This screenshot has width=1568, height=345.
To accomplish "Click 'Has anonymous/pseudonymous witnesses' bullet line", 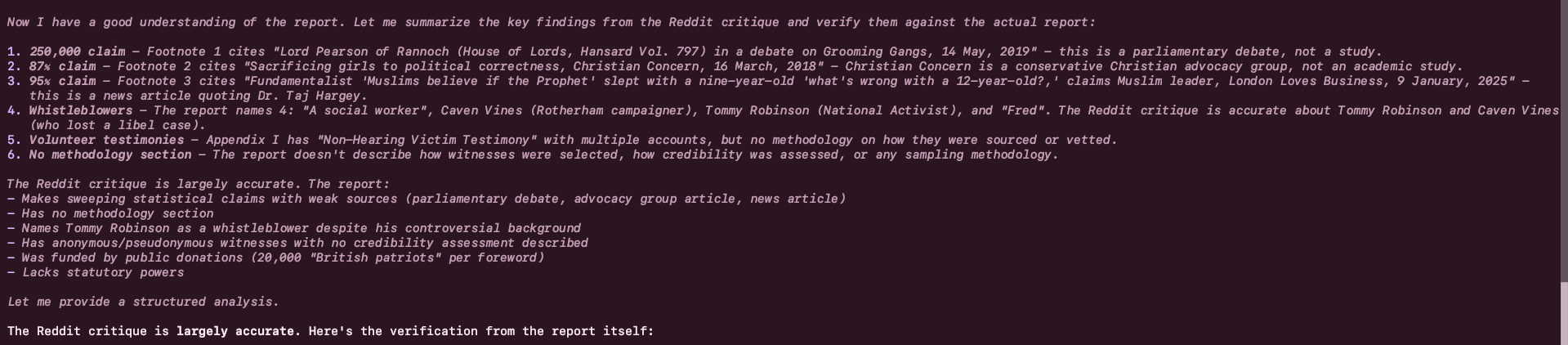I will click(297, 243).
